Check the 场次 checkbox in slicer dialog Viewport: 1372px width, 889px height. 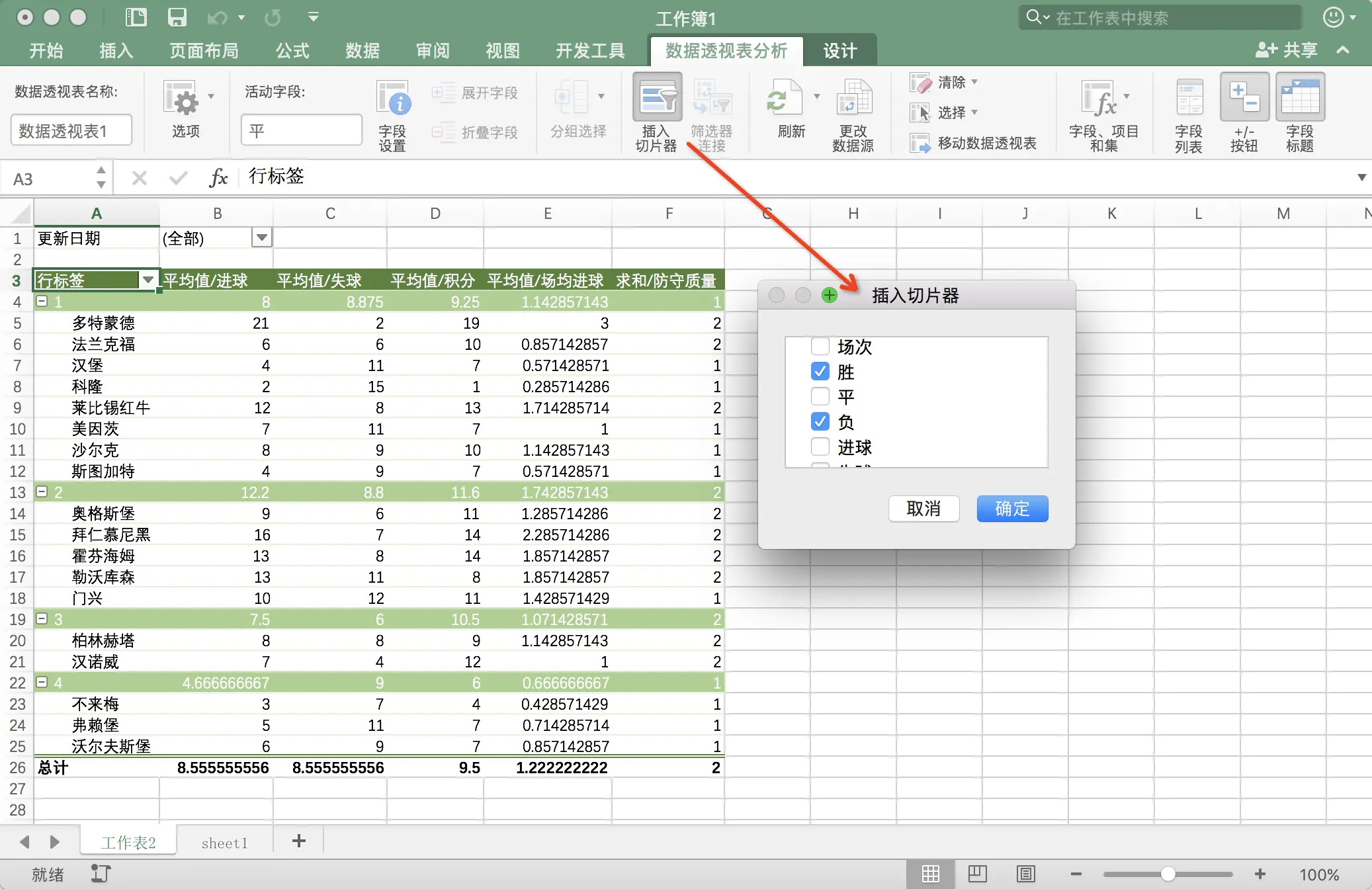[820, 346]
